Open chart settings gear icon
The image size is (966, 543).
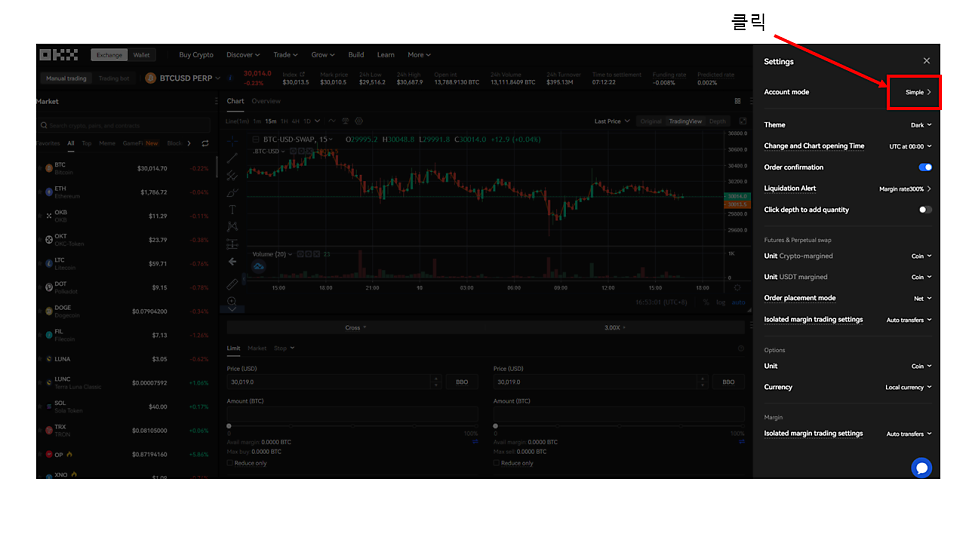tap(359, 121)
